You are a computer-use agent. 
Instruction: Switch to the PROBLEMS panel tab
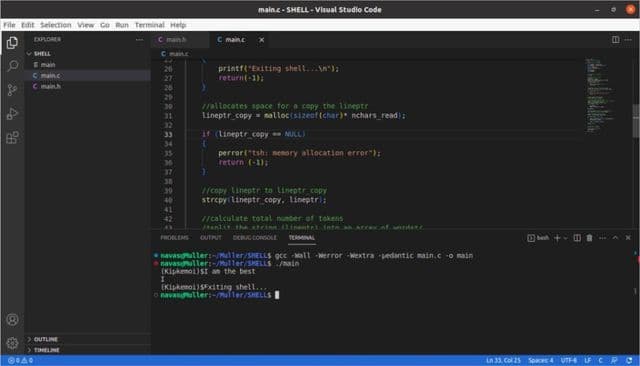(x=174, y=238)
